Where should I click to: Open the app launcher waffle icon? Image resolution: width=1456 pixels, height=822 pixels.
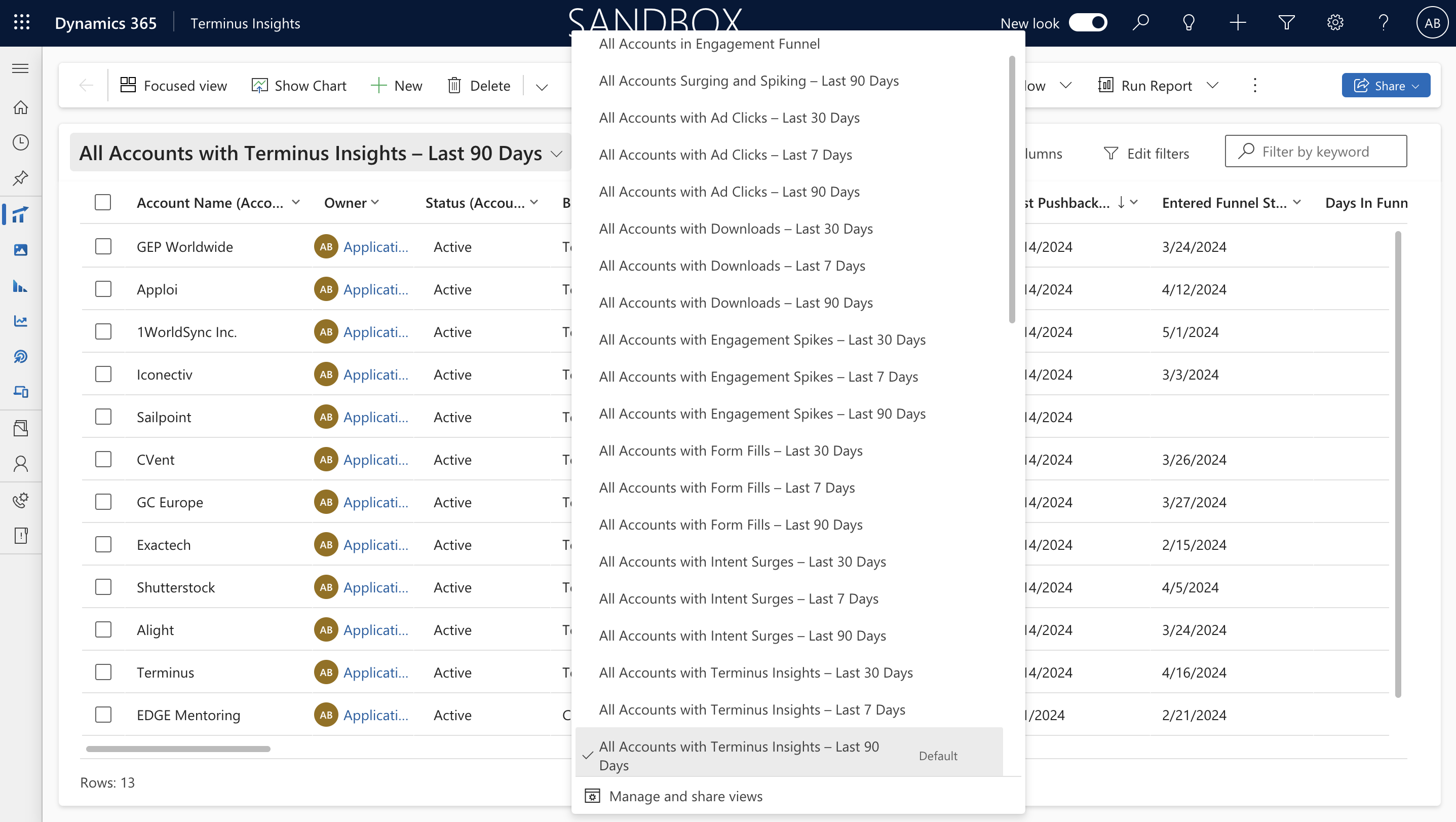tap(21, 23)
